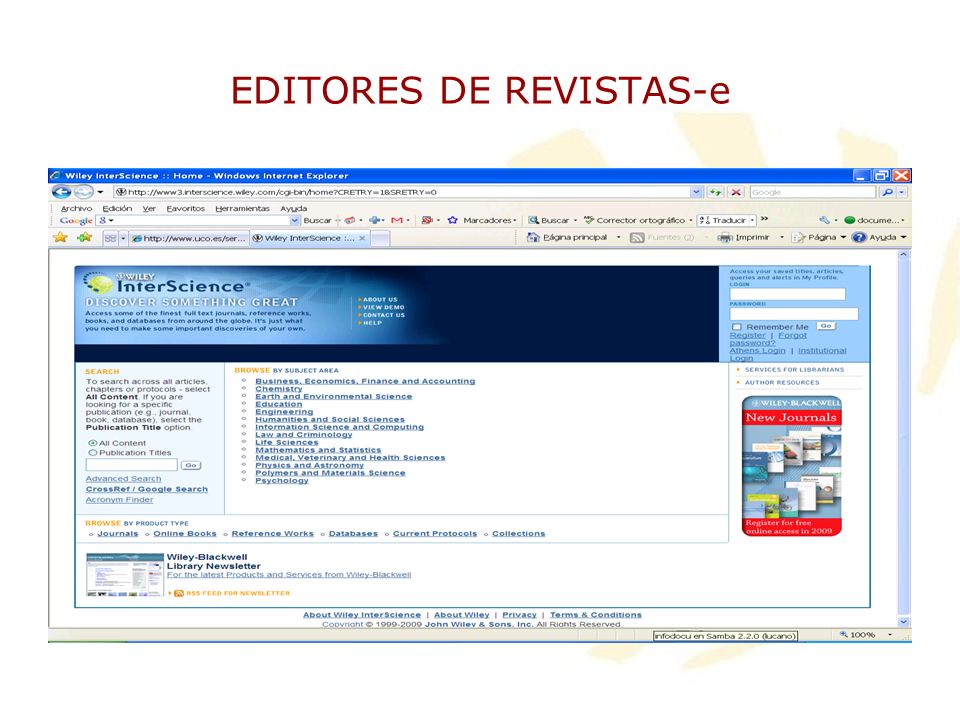Viewport: 960px width, 720px height.
Task: Click the Página principal home icon
Action: 533,238
